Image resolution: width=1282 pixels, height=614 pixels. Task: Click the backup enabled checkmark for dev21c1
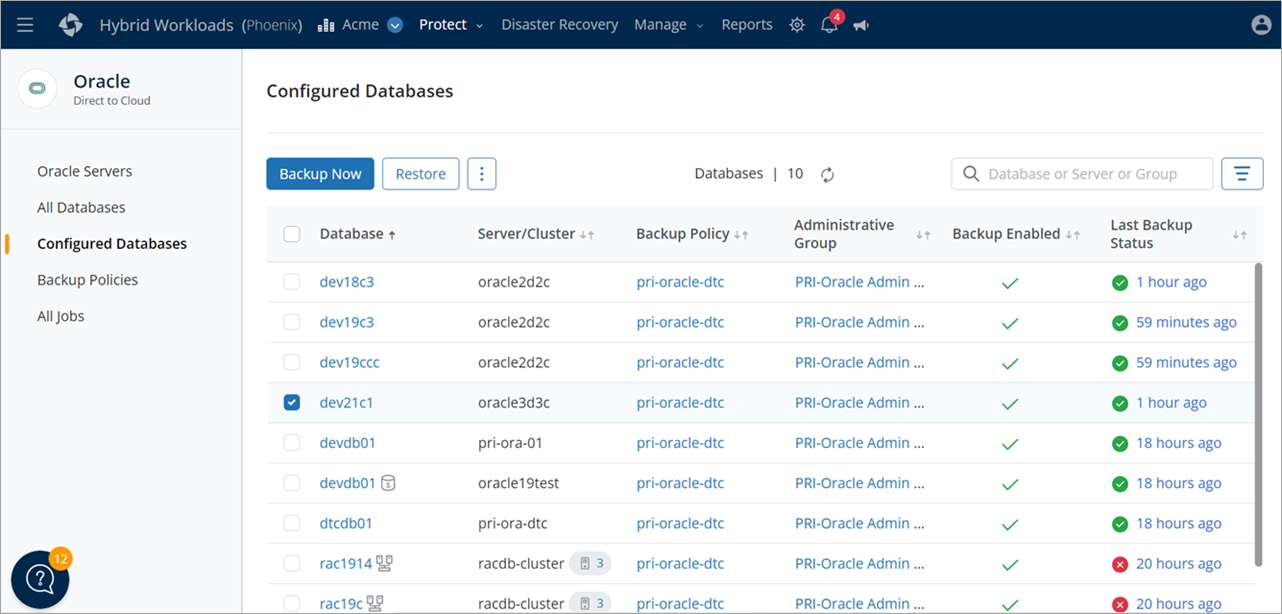[x=1010, y=403]
